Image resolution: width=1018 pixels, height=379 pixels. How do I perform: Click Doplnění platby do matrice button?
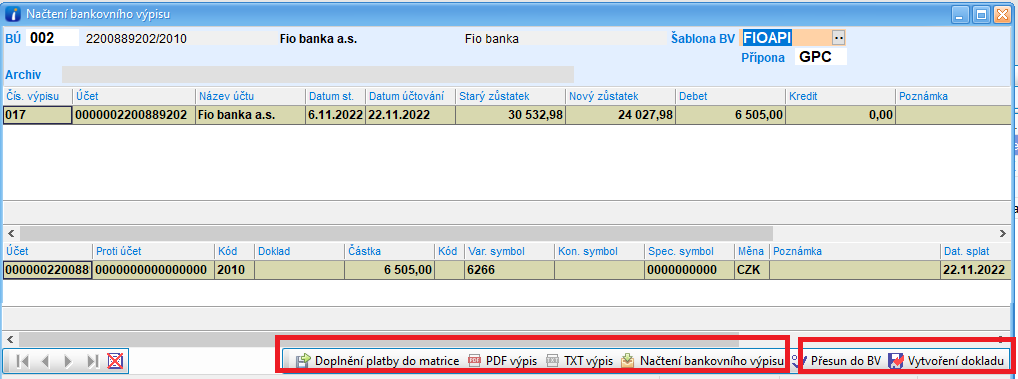pyautogui.click(x=377, y=361)
